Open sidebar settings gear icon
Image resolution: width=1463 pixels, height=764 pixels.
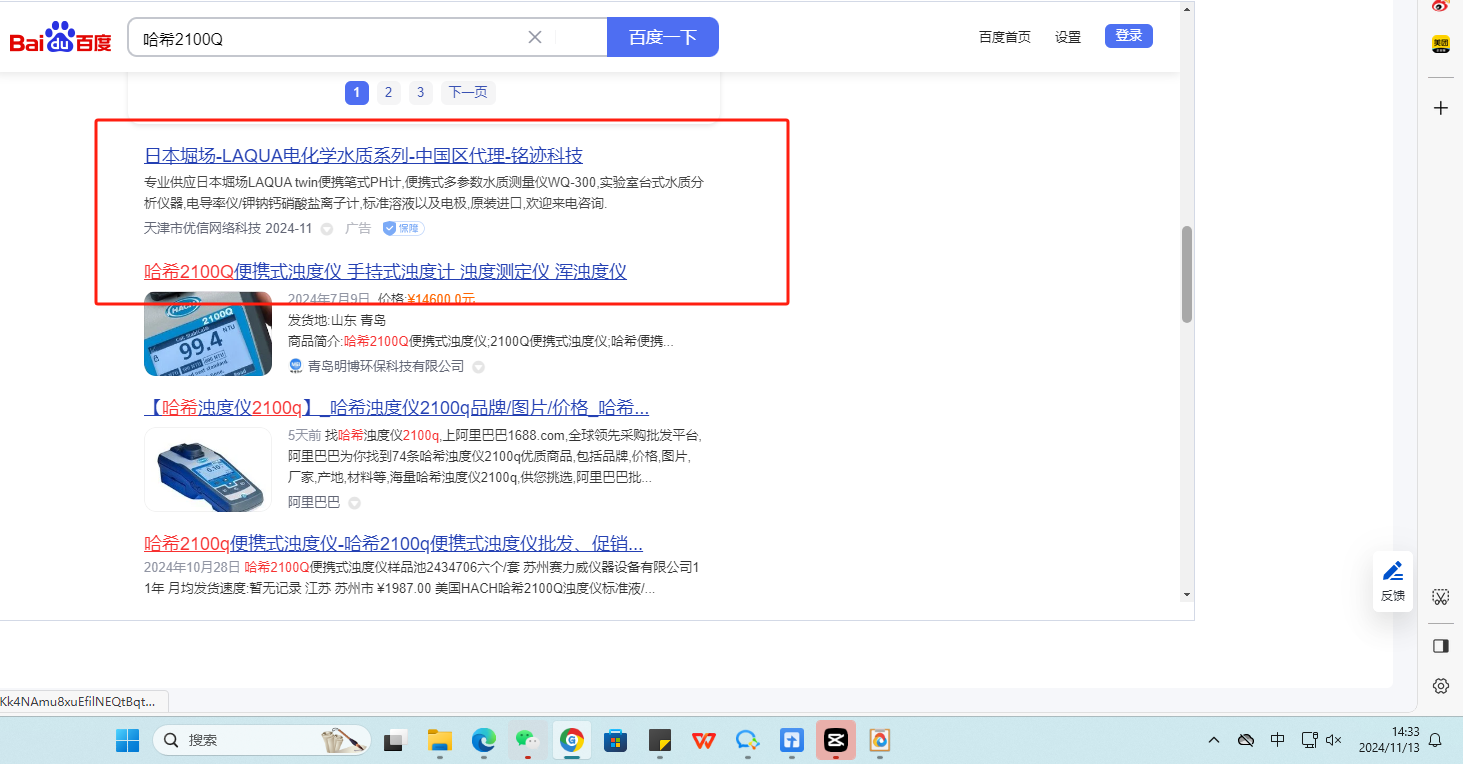pos(1441,686)
